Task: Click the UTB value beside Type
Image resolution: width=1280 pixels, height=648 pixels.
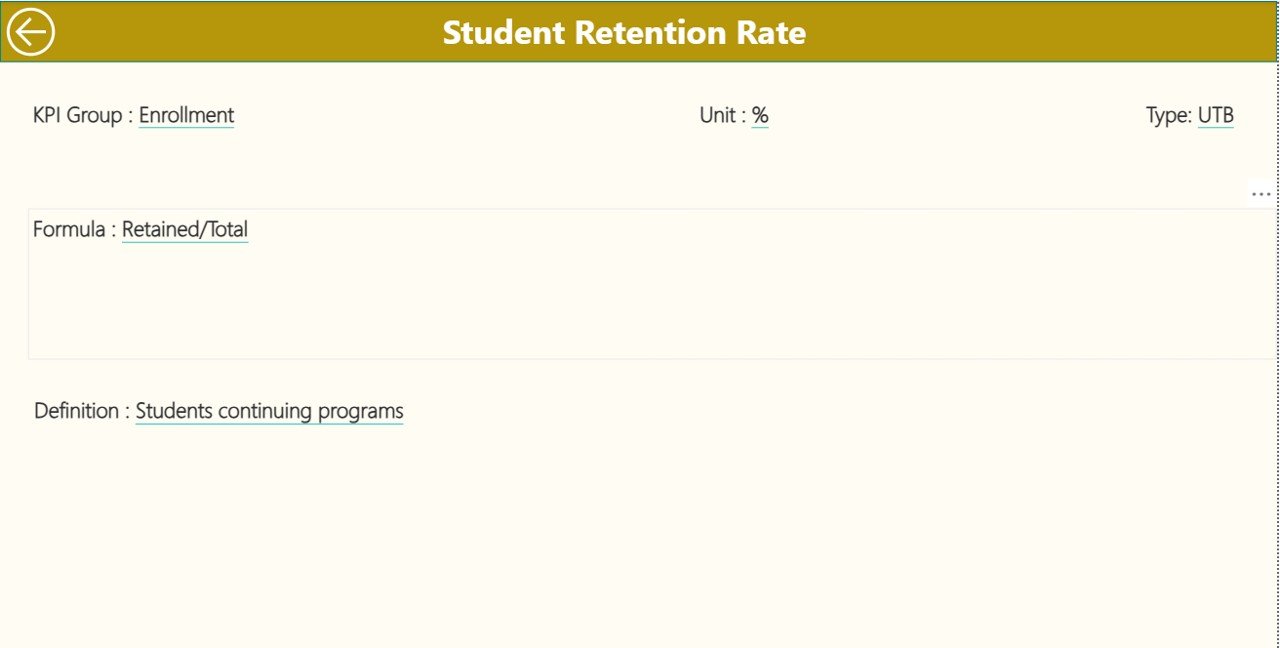Action: pos(1216,115)
